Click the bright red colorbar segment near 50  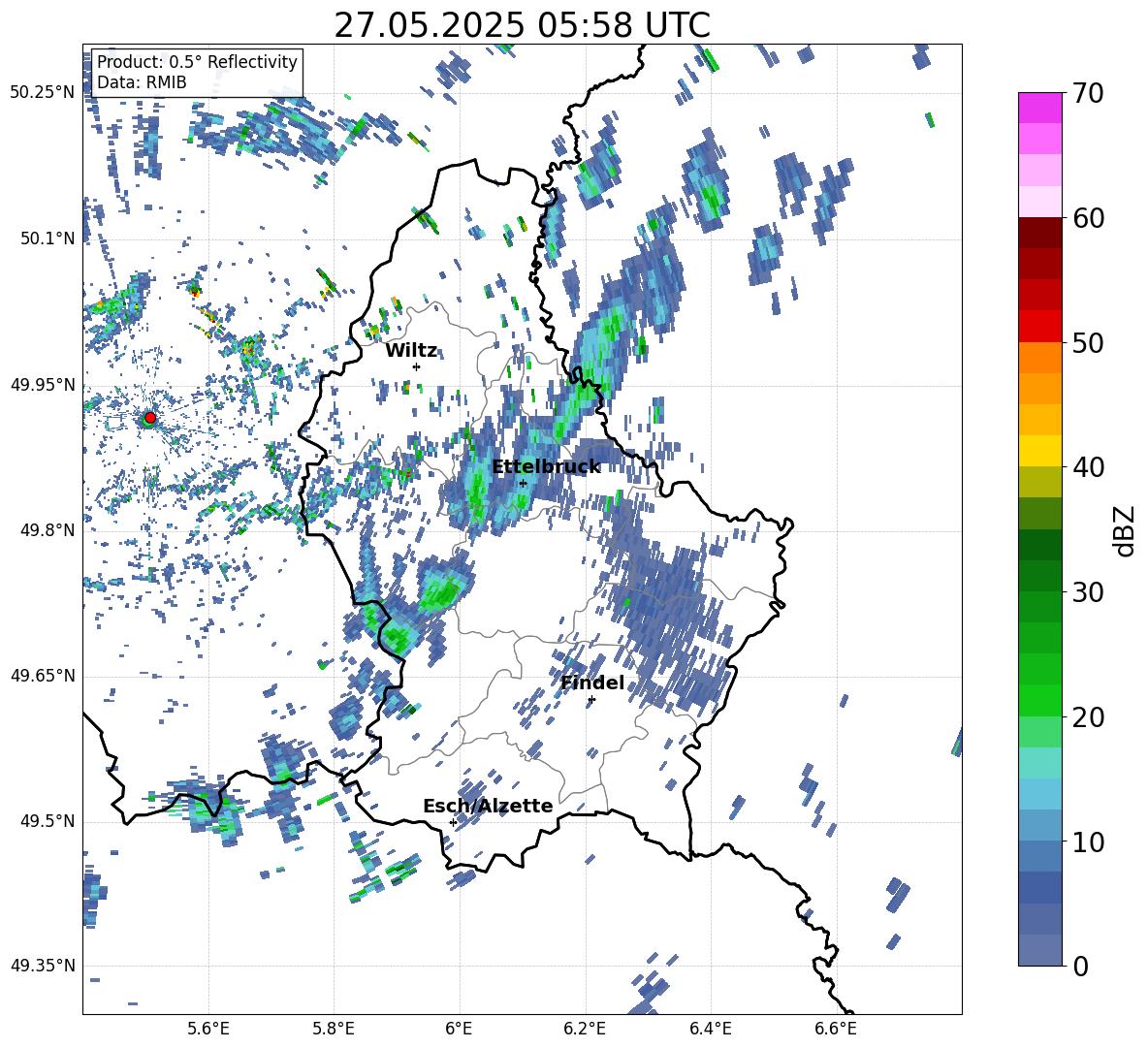tap(1039, 327)
